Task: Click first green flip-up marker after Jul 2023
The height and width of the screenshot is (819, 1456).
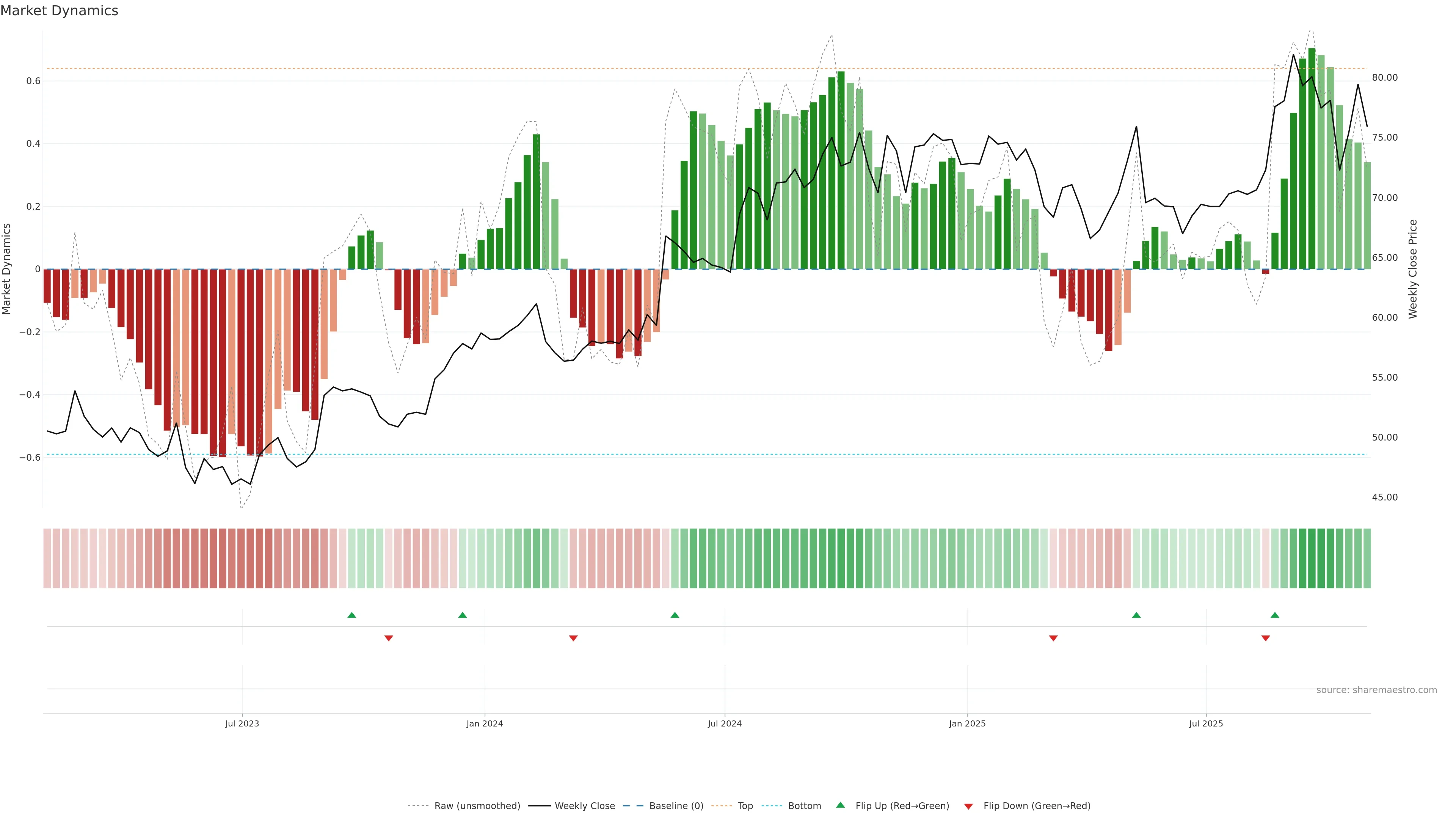Action: click(351, 615)
